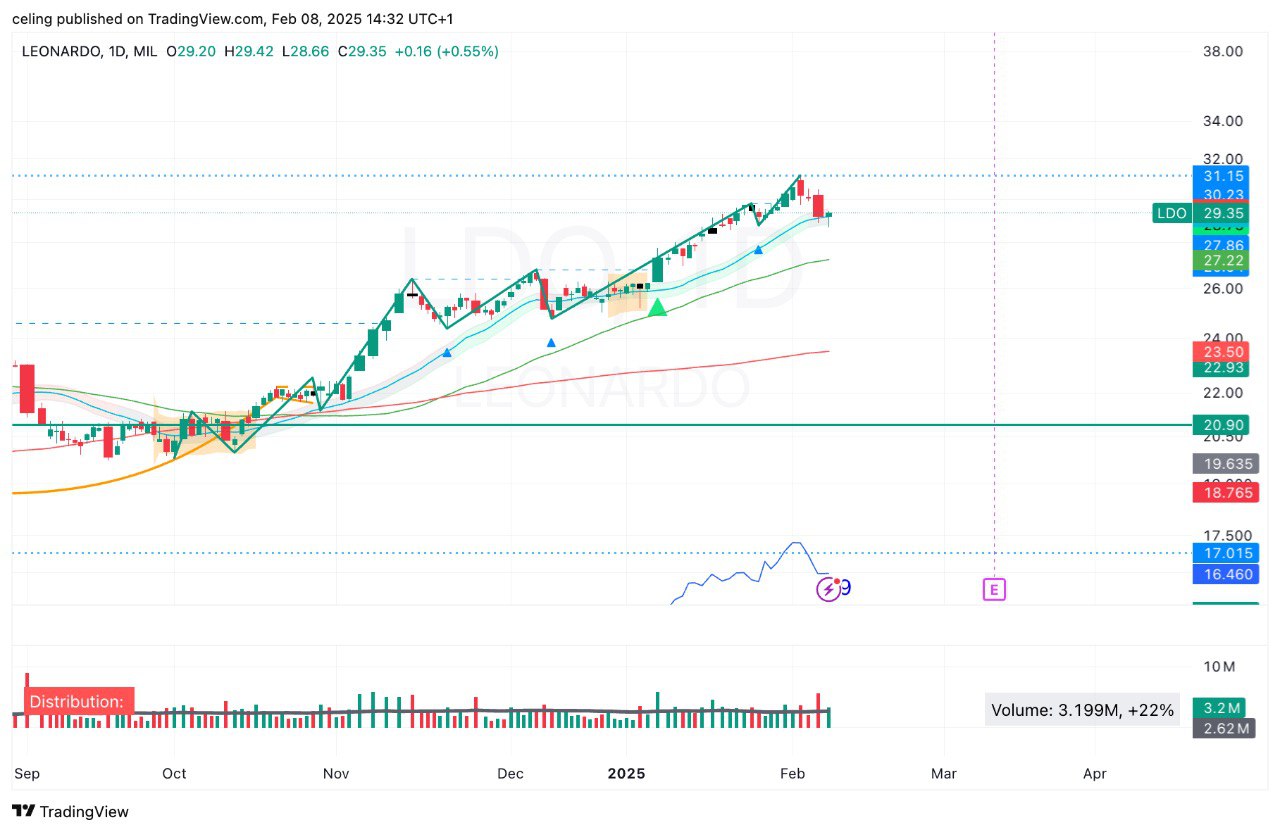Click the green 20.90 price label
The width and height of the screenshot is (1280, 832).
1220,425
